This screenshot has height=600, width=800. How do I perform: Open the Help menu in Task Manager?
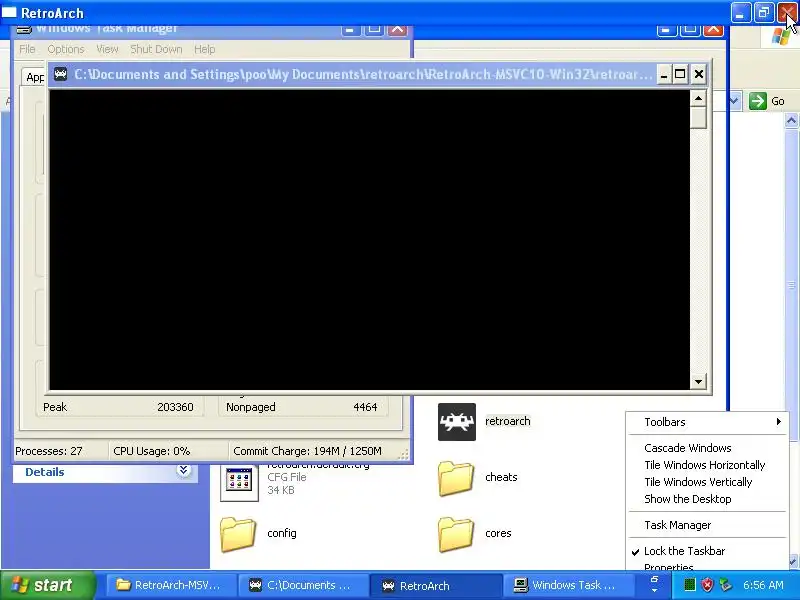205,49
